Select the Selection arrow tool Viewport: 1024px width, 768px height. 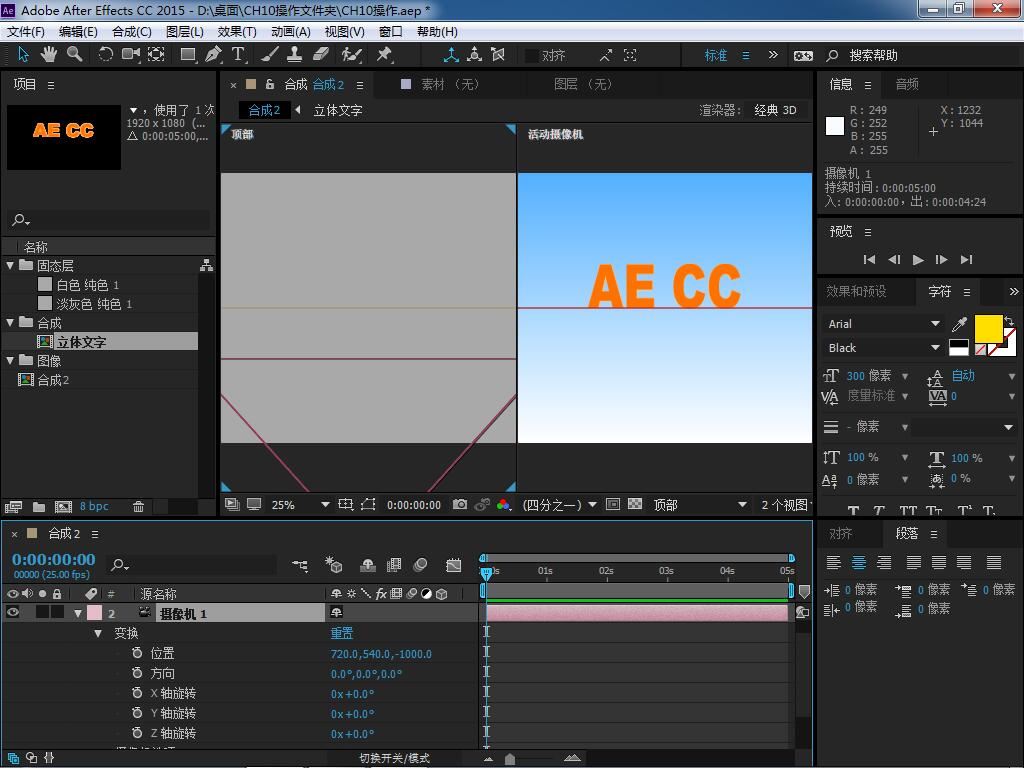pos(23,55)
